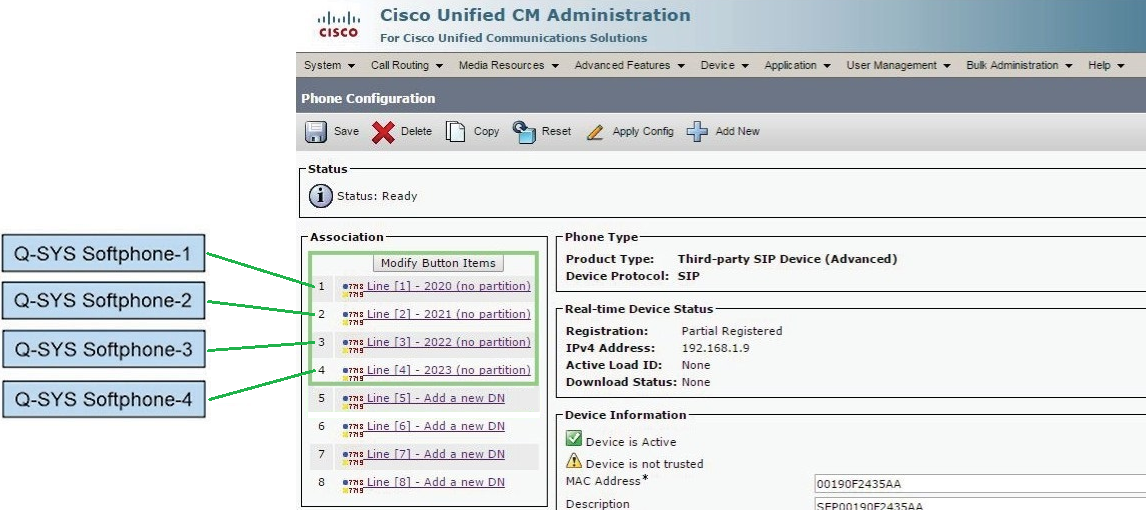Click the Device is not trusted warning icon
Screen dimensions: 1146x510
click(574, 462)
